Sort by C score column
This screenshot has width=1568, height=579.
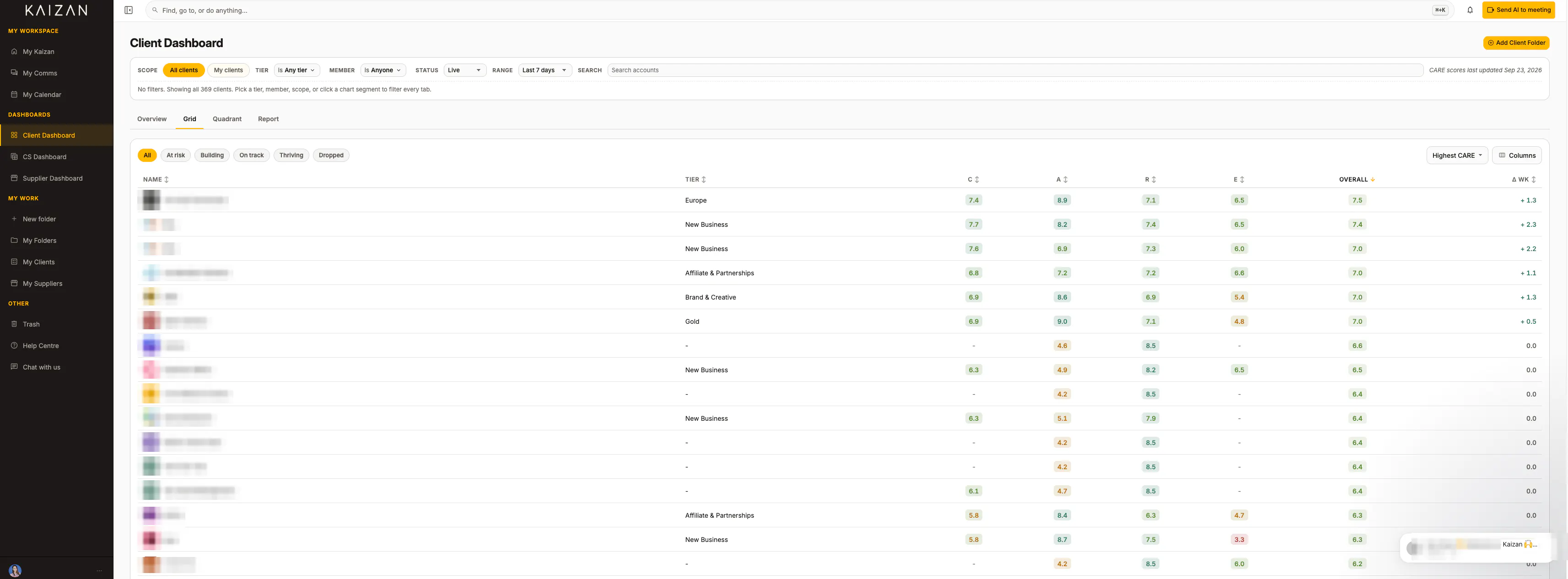click(973, 179)
